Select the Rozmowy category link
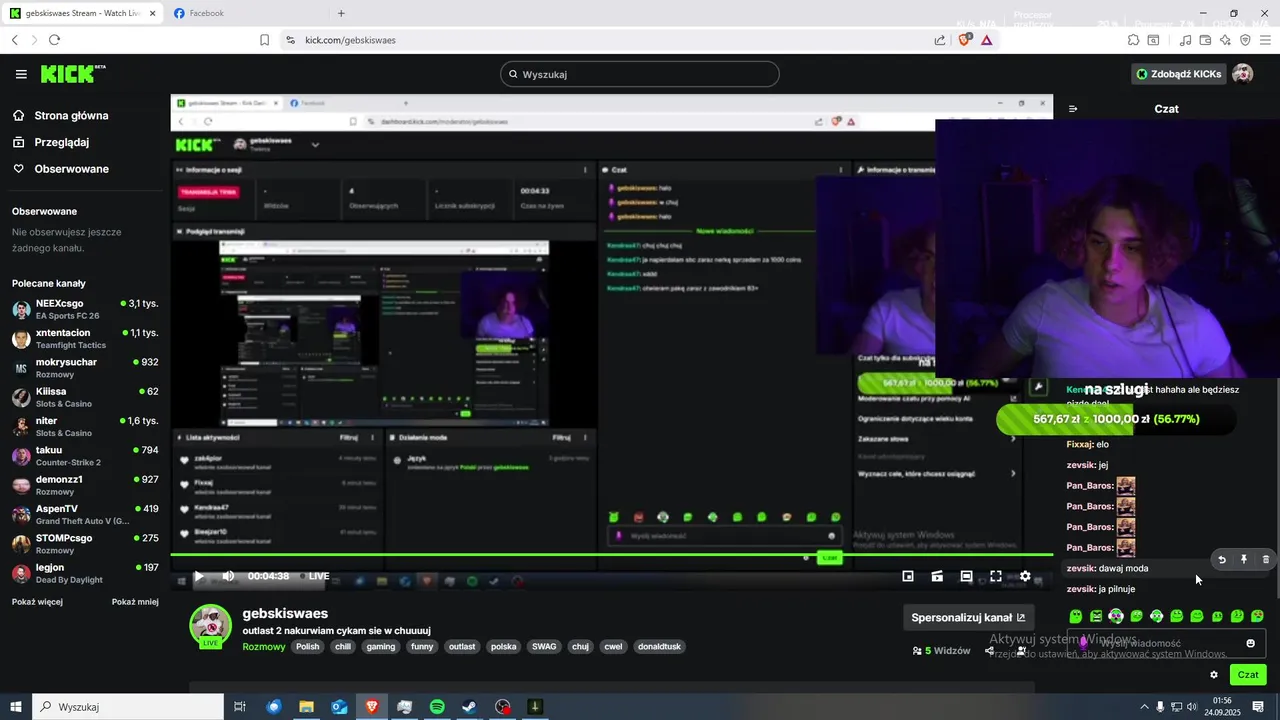The image size is (1280, 720). 264,647
